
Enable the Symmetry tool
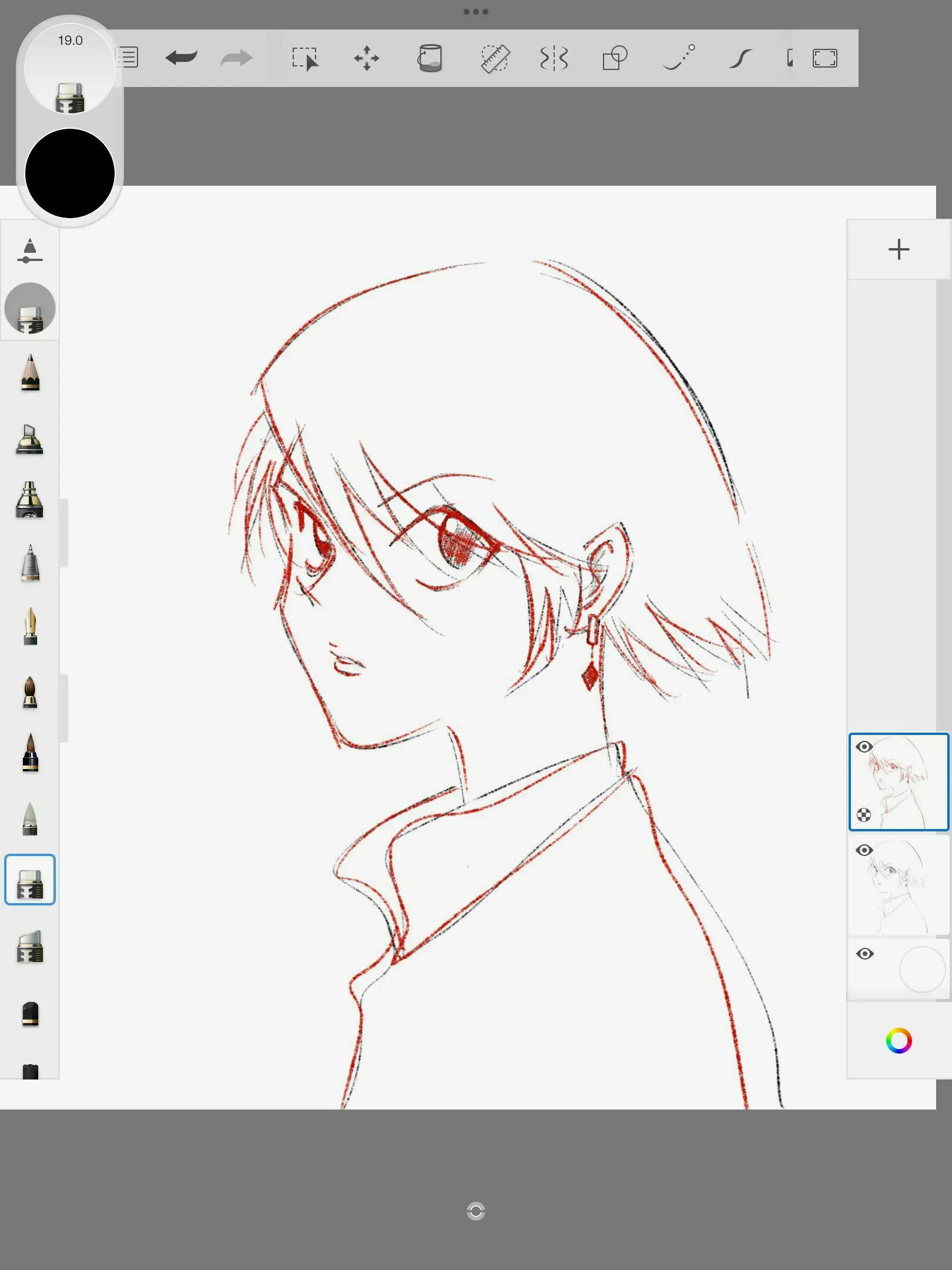(x=554, y=58)
